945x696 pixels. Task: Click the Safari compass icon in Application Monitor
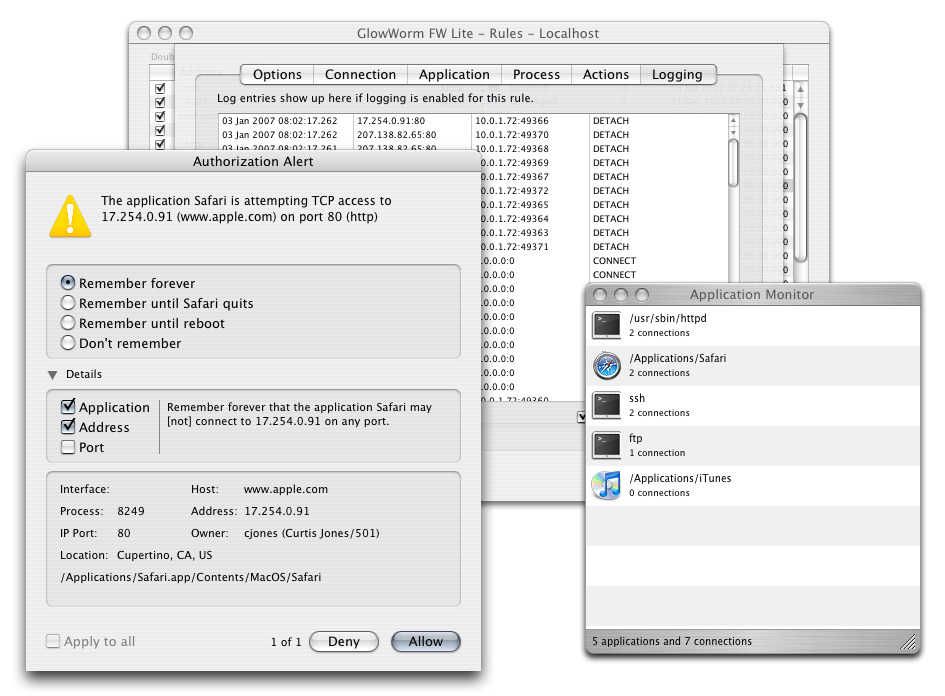tap(606, 365)
